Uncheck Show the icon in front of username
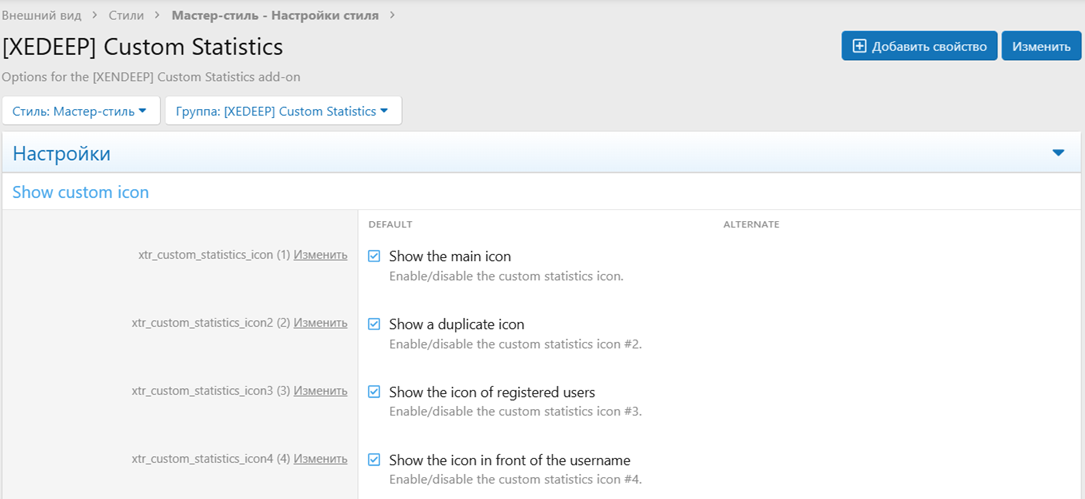 coord(374,460)
